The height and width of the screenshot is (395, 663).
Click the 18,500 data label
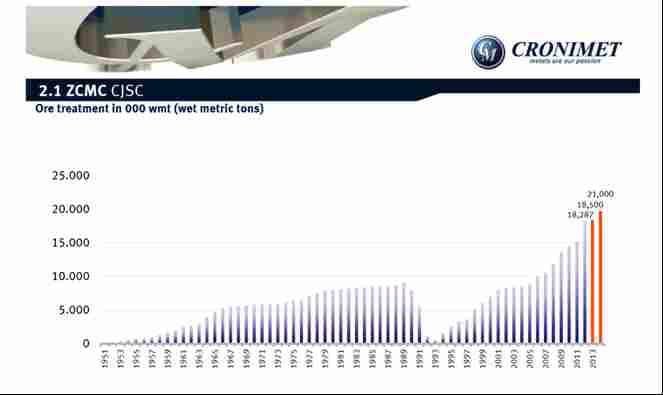(590, 205)
